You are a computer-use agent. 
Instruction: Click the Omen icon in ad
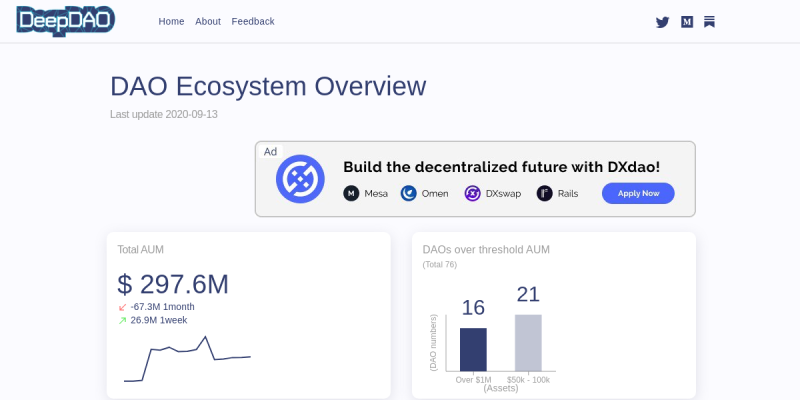coord(408,194)
